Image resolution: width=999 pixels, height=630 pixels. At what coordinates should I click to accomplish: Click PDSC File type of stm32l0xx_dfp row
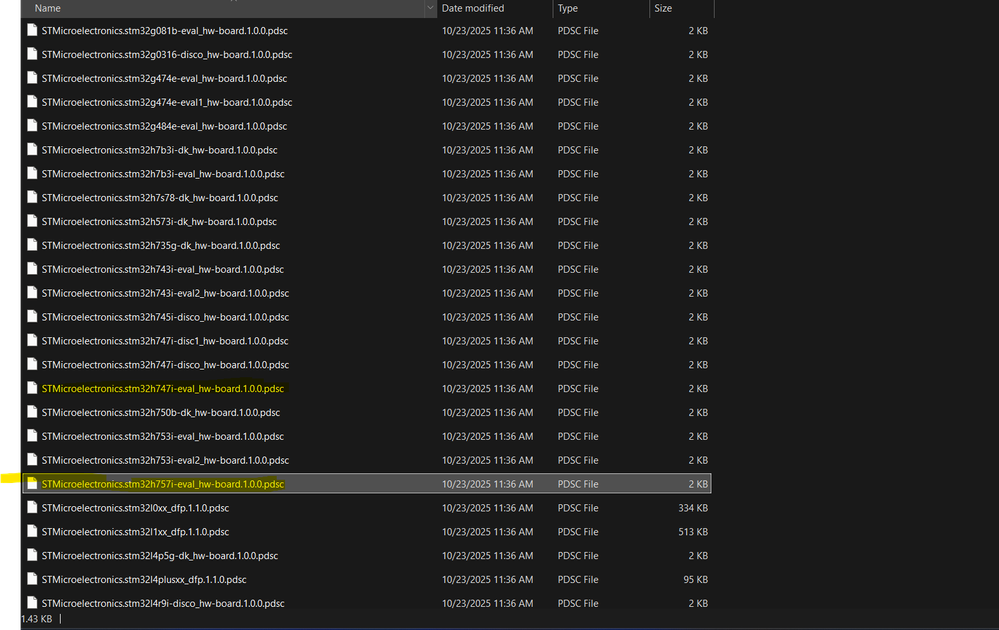[x=578, y=508]
